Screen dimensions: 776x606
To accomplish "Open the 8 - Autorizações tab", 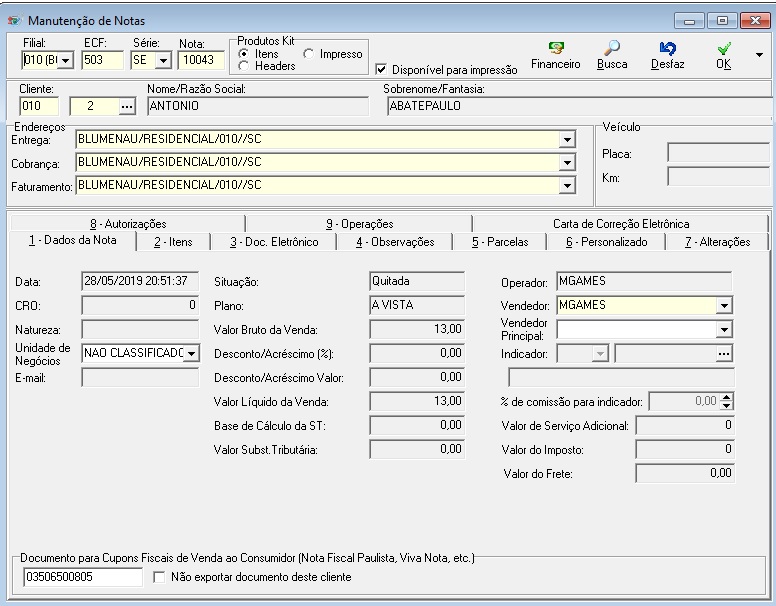I will (x=128, y=224).
